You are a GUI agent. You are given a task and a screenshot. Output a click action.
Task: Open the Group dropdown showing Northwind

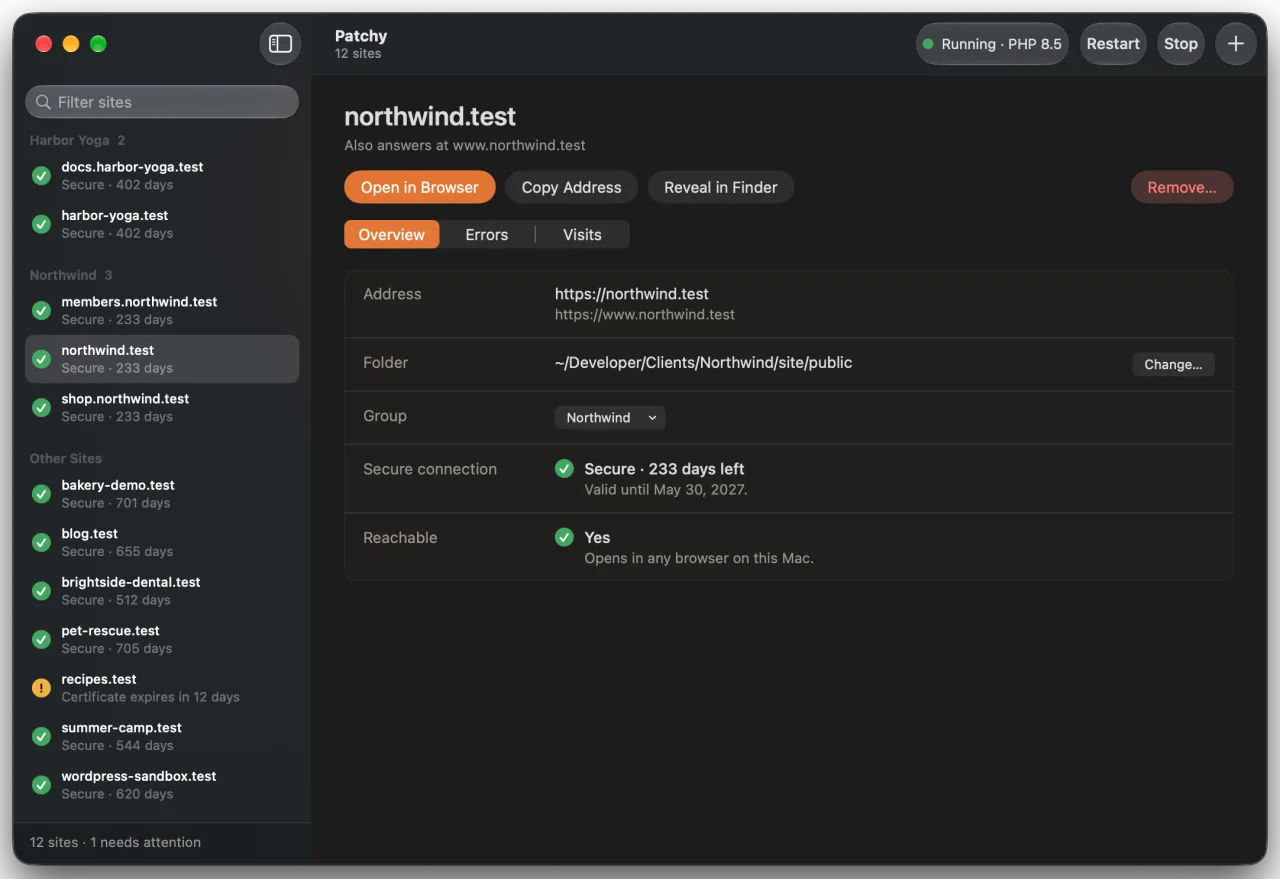tap(610, 418)
